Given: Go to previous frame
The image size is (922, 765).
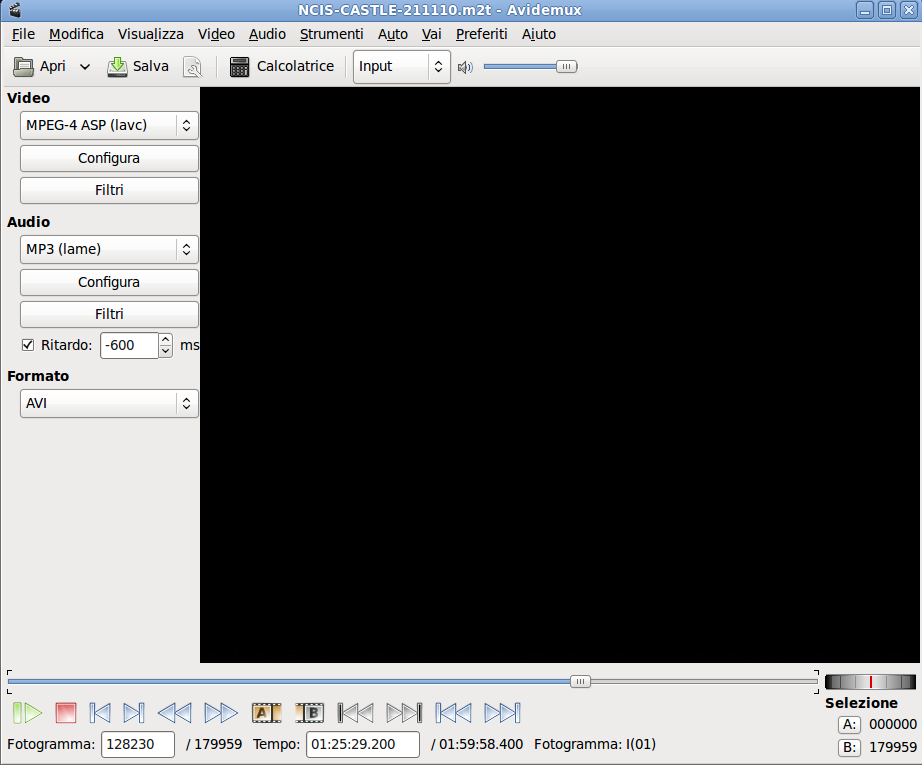Looking at the screenshot, I should point(100,713).
